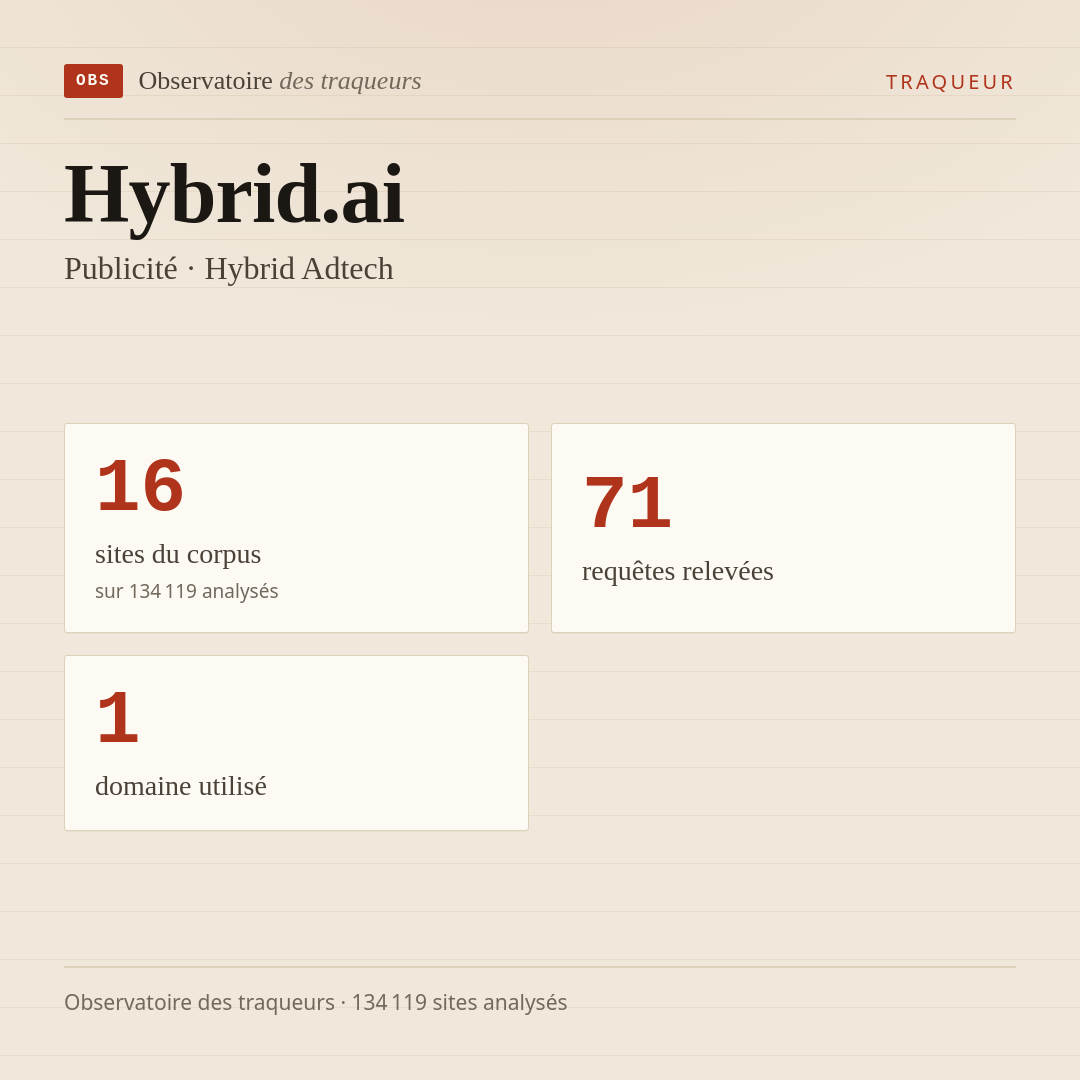The height and width of the screenshot is (1080, 1080).
Task: Select the requêtes relevées label
Action: pyautogui.click(x=678, y=571)
